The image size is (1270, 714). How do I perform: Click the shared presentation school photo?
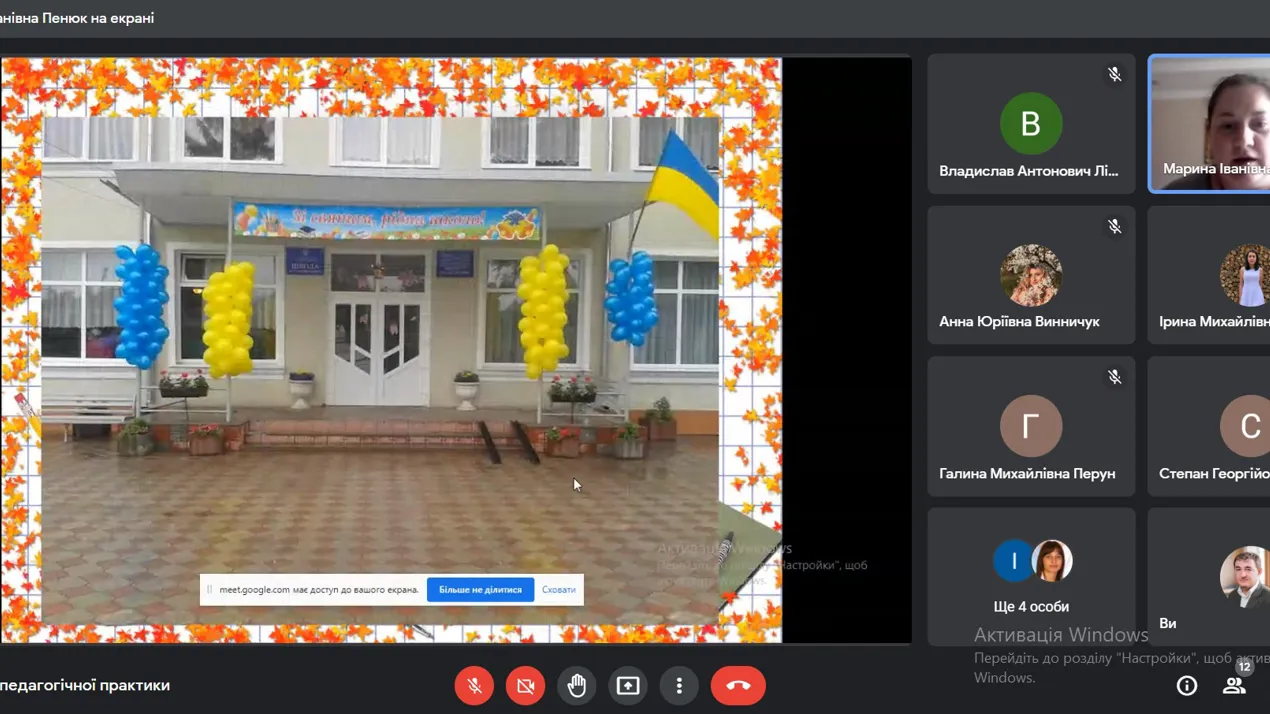point(380,370)
